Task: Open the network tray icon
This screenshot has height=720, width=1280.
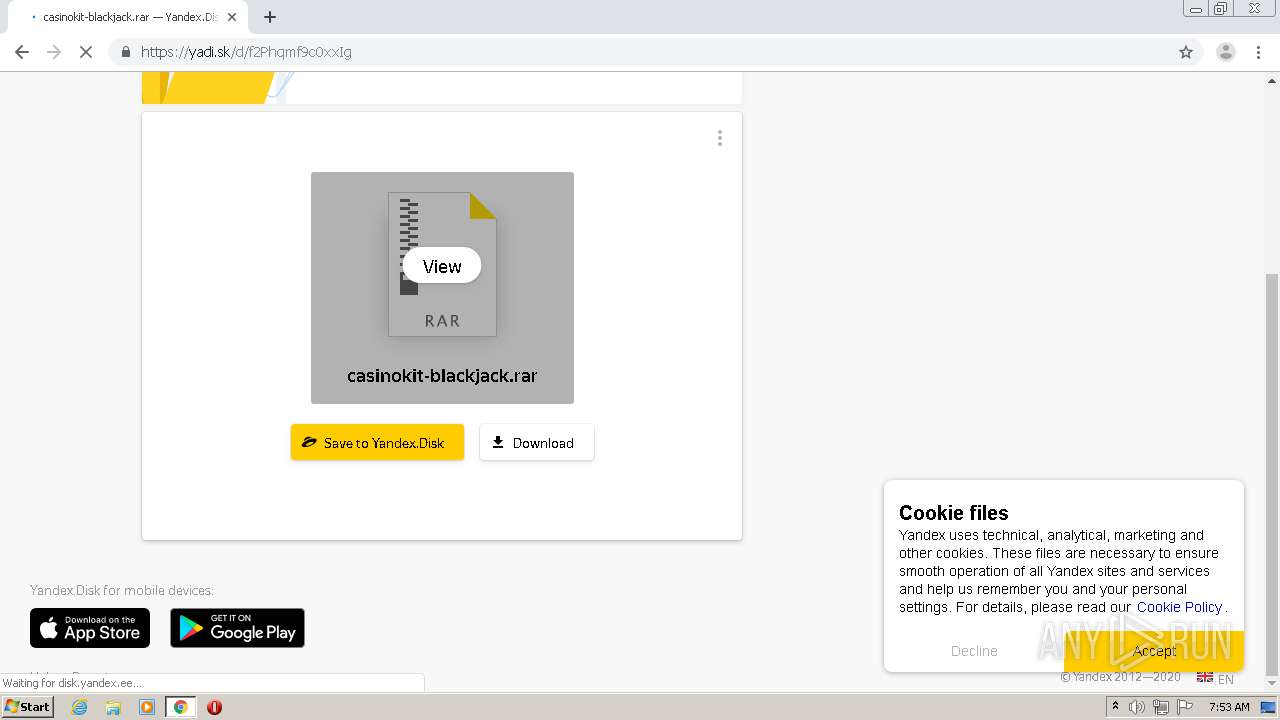Action: pos(1160,707)
